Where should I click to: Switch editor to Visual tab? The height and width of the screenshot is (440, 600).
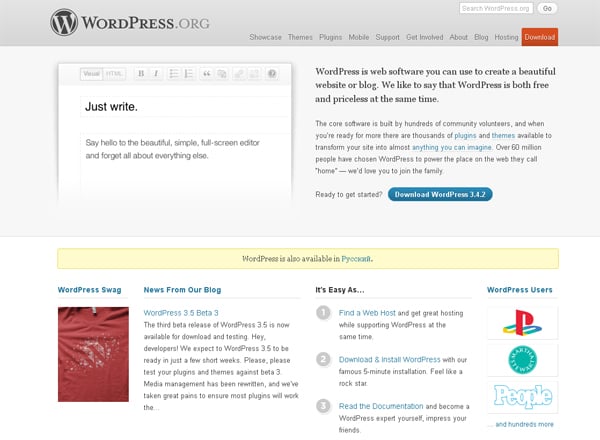(91, 74)
